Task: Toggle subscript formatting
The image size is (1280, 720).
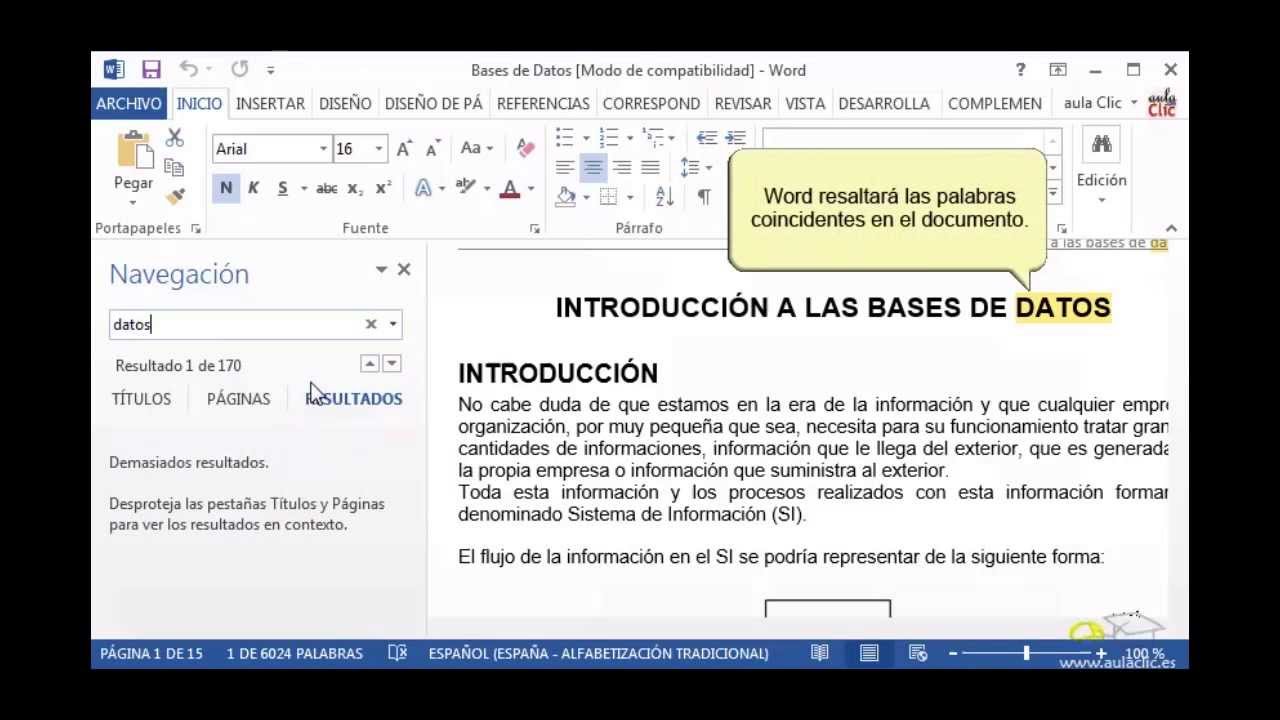Action: pos(355,189)
